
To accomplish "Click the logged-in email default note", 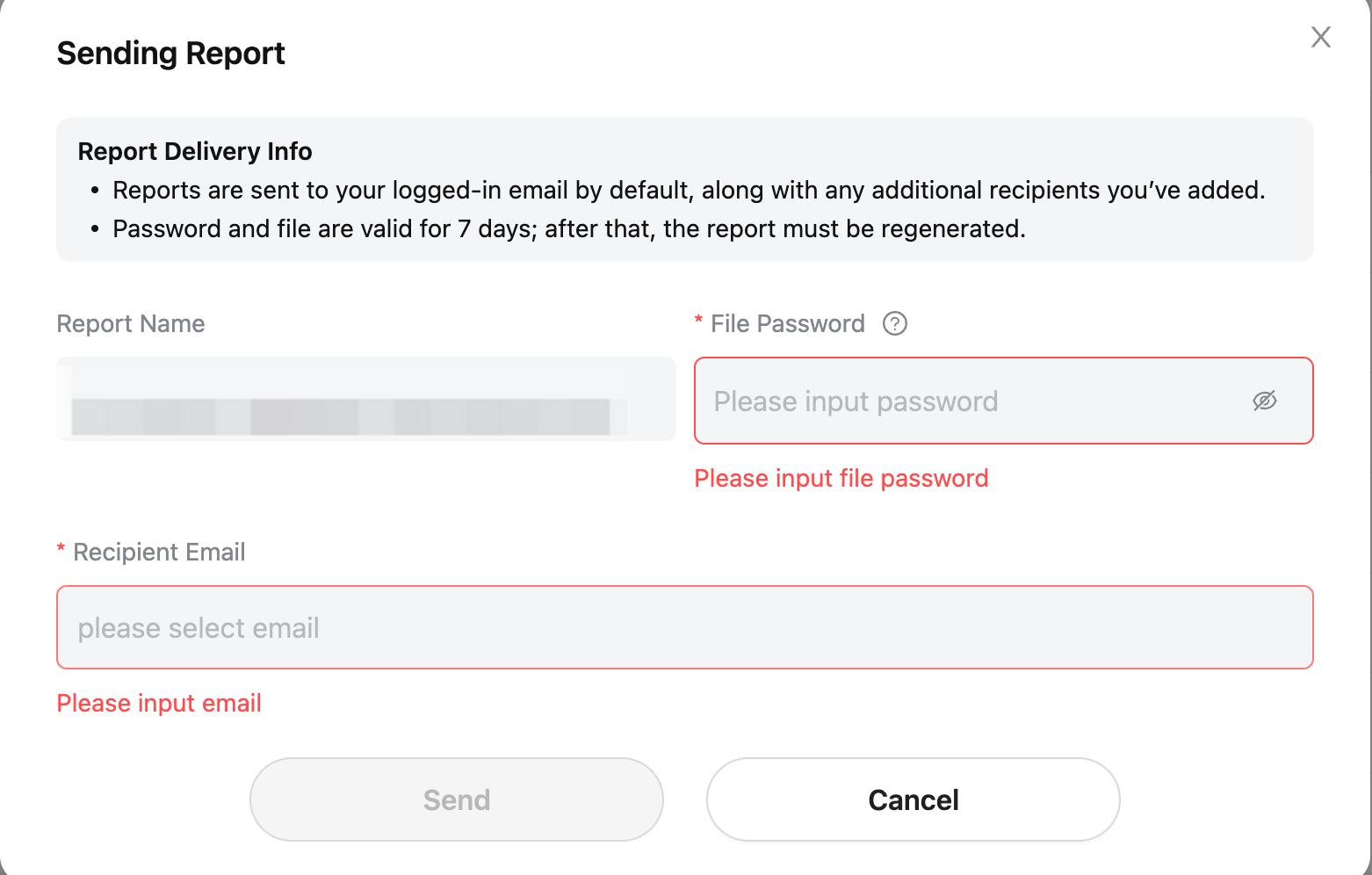I will click(x=689, y=190).
